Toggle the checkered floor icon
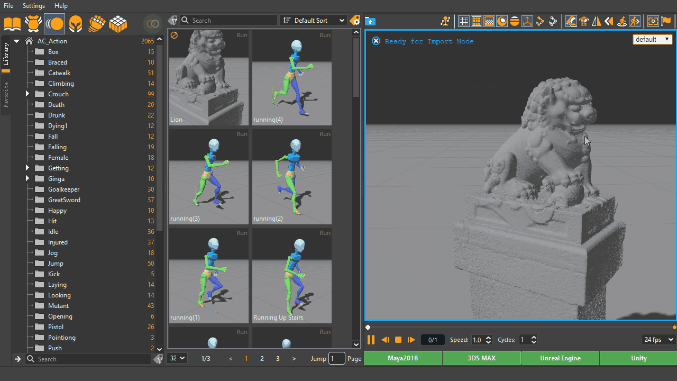Viewport: 677px width, 381px height. click(x=489, y=21)
